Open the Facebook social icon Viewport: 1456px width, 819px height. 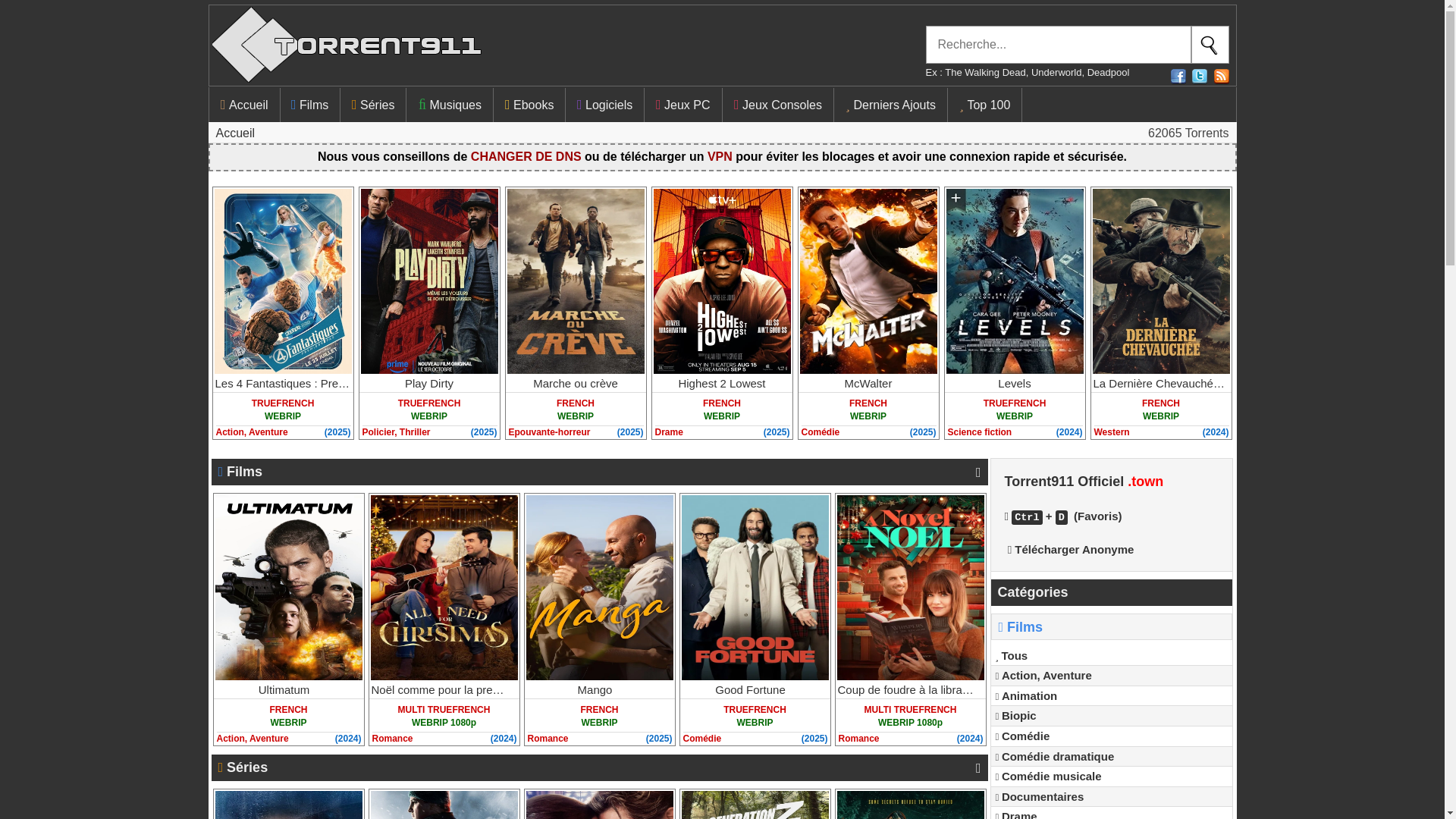tap(1178, 76)
